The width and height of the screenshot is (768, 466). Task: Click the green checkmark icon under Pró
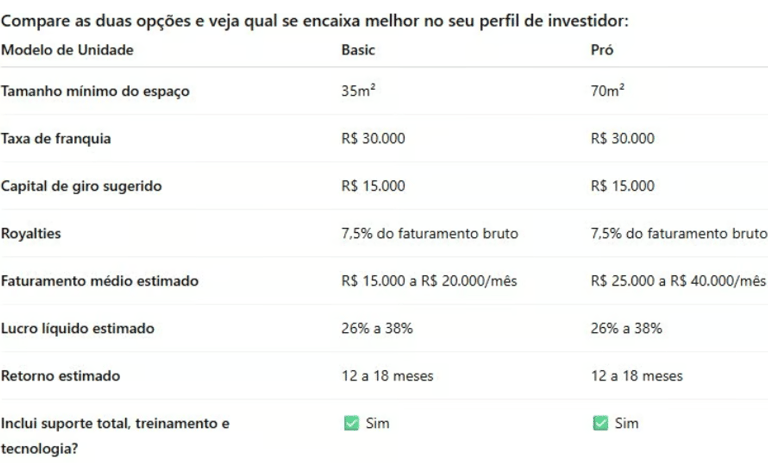click(600, 423)
